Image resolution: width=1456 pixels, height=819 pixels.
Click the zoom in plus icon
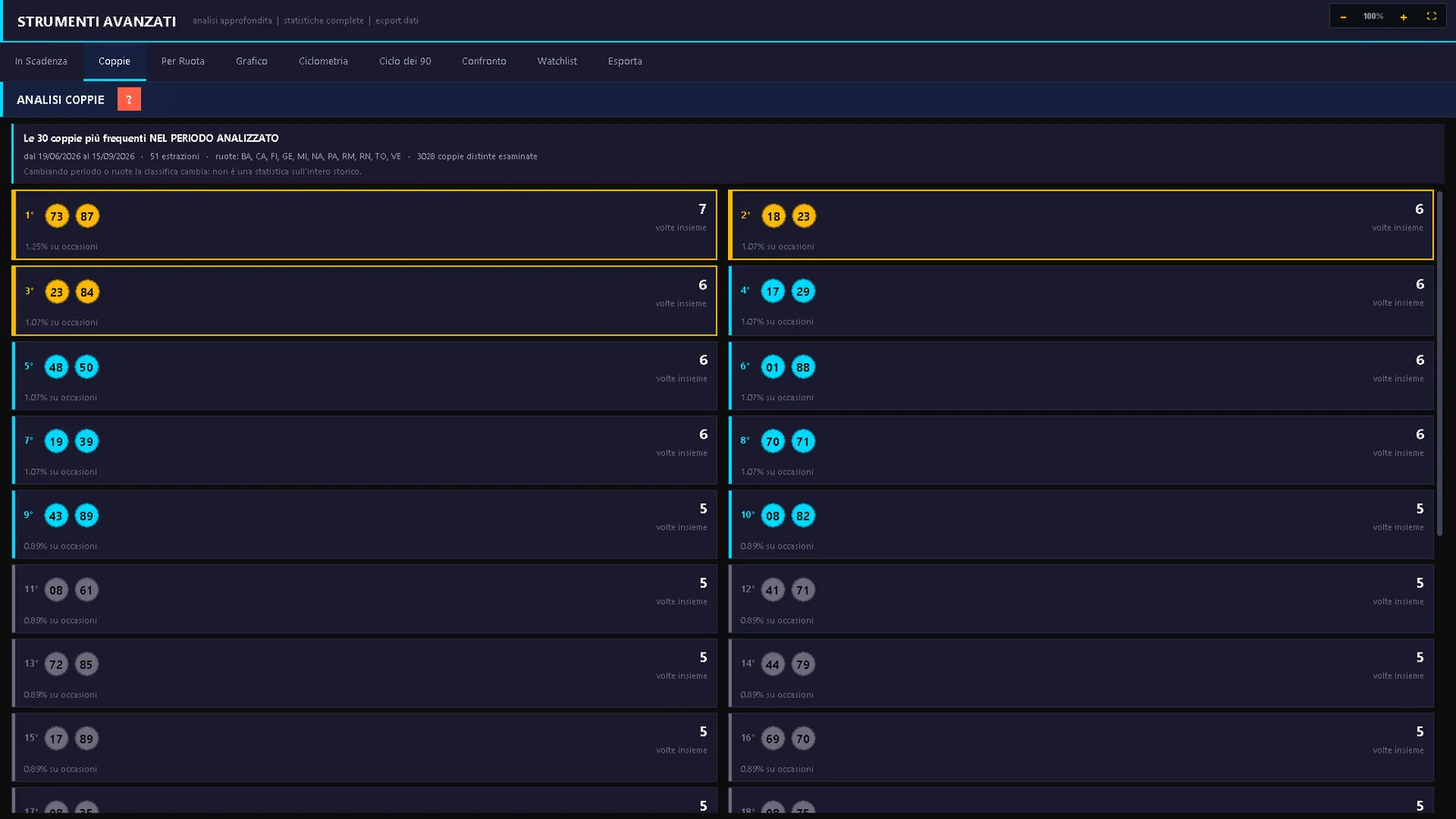point(1403,16)
